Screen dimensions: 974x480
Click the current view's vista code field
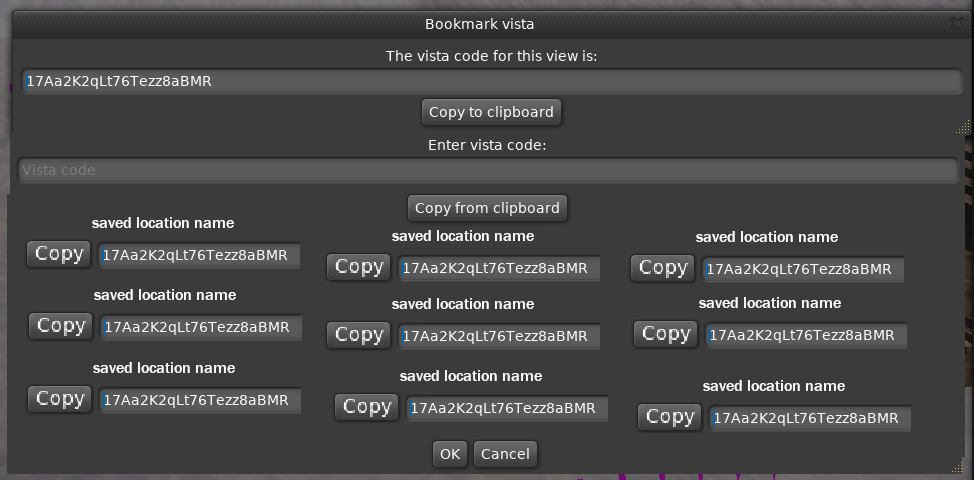[488, 82]
